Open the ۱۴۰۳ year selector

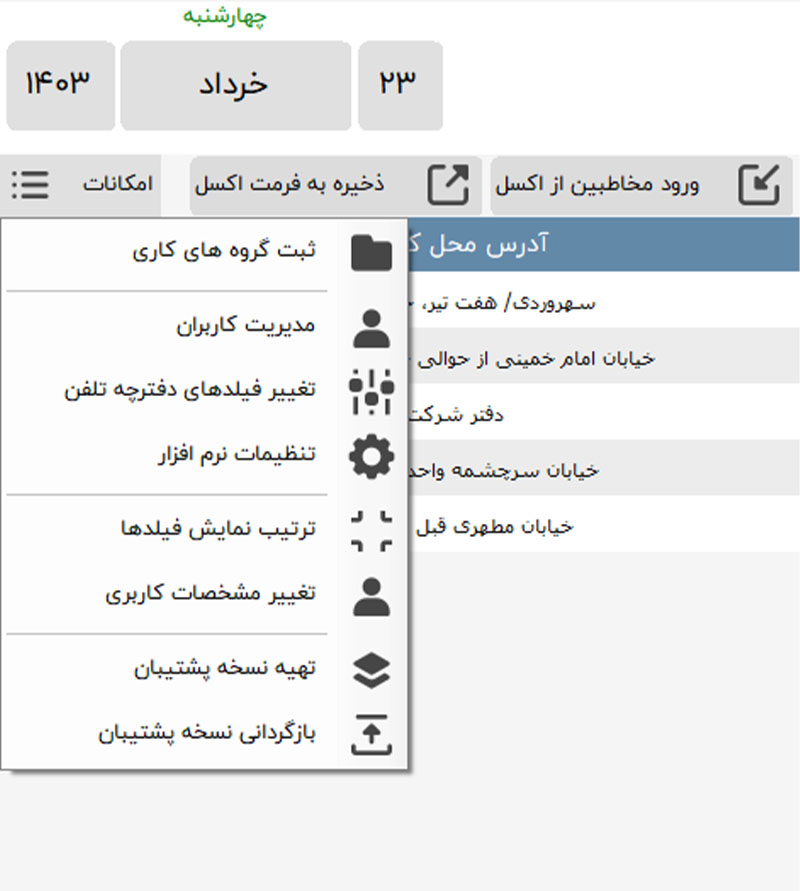[x=58, y=85]
